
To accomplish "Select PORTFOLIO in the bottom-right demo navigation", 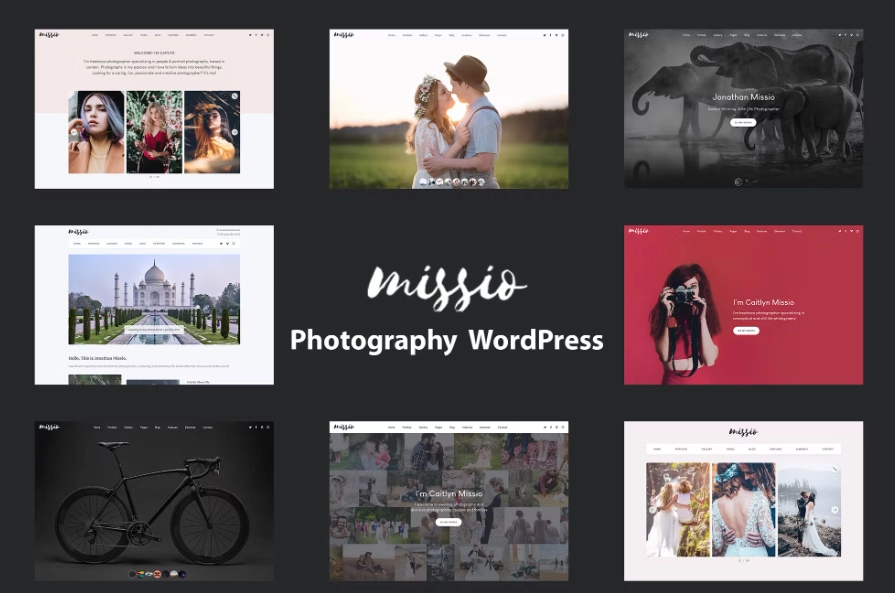I will click(679, 448).
